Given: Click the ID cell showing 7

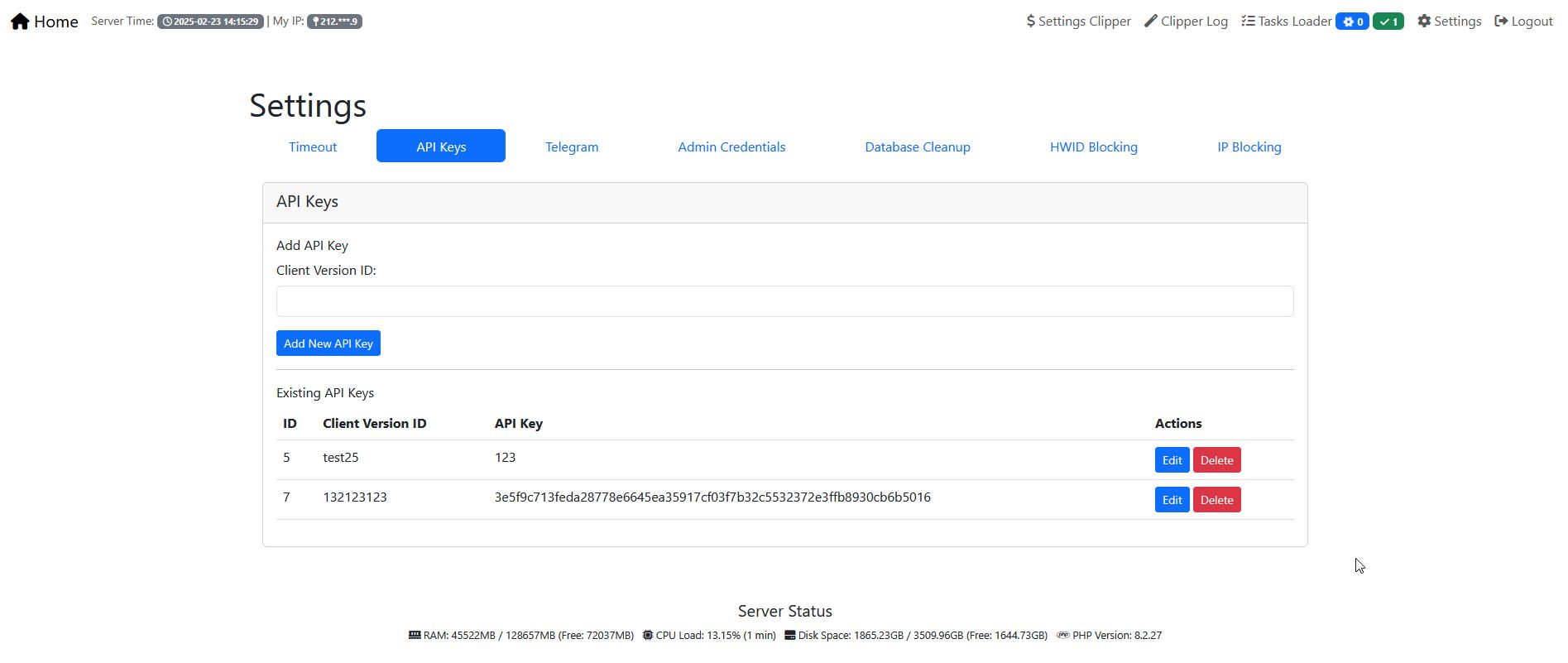Looking at the screenshot, I should (x=286, y=497).
